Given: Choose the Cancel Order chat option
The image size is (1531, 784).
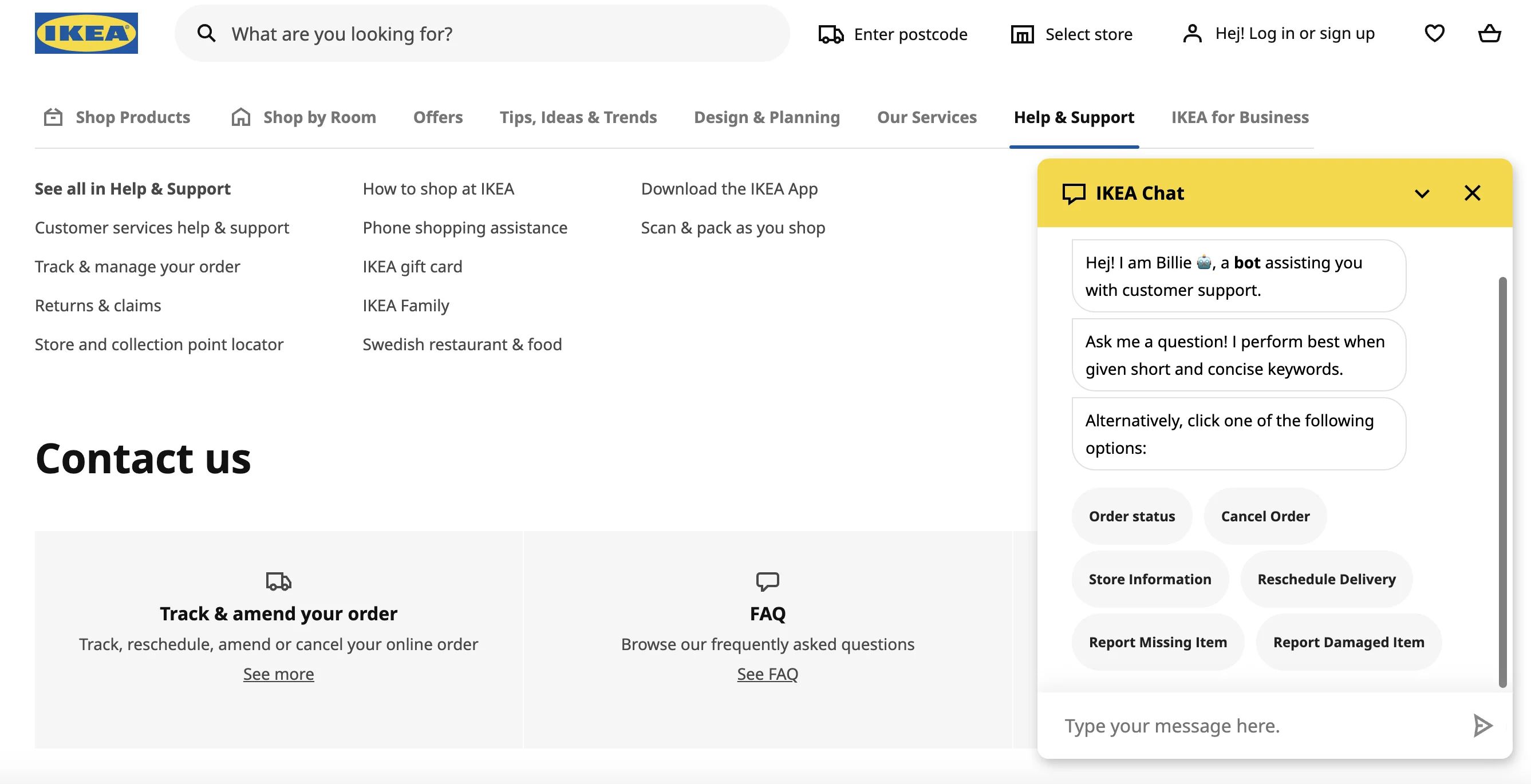Looking at the screenshot, I should point(1265,516).
